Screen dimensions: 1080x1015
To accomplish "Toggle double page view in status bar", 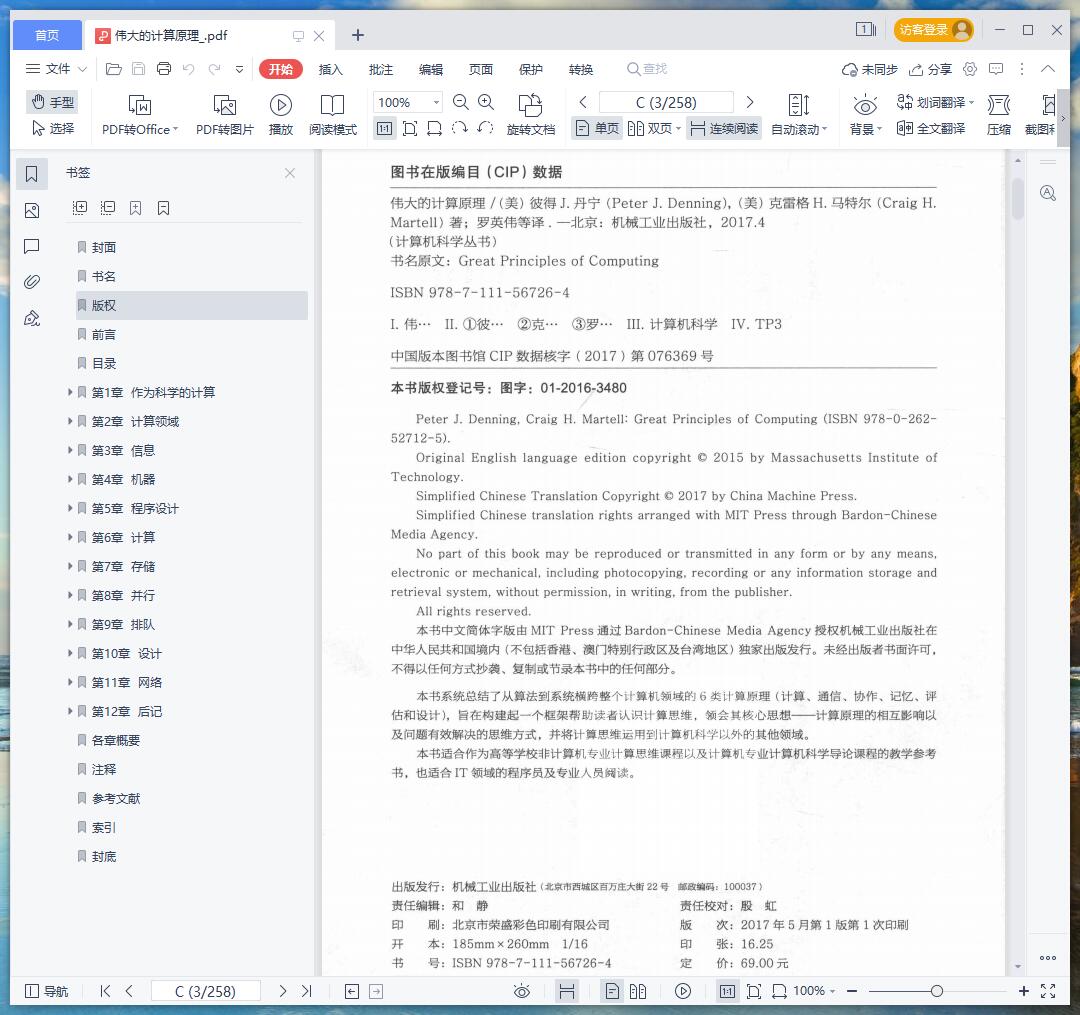I will pos(638,991).
